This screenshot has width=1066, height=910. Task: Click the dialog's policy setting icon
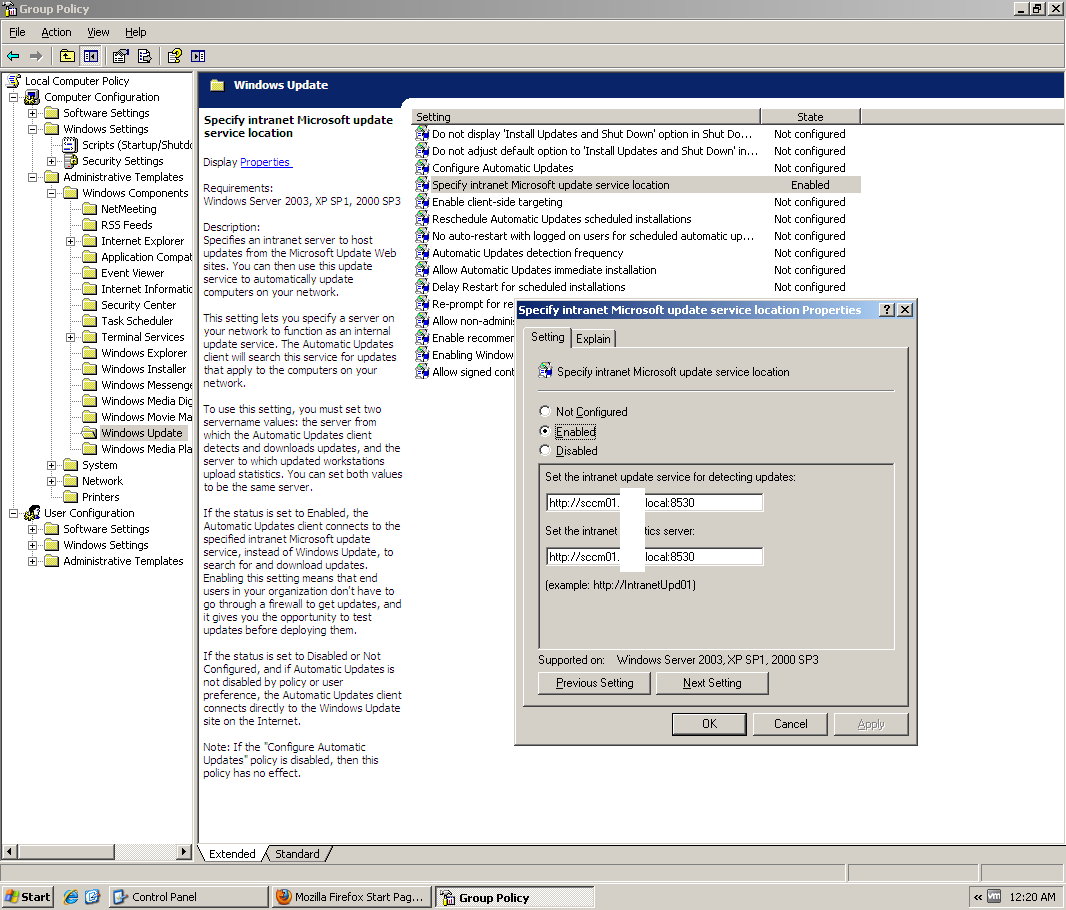(545, 371)
